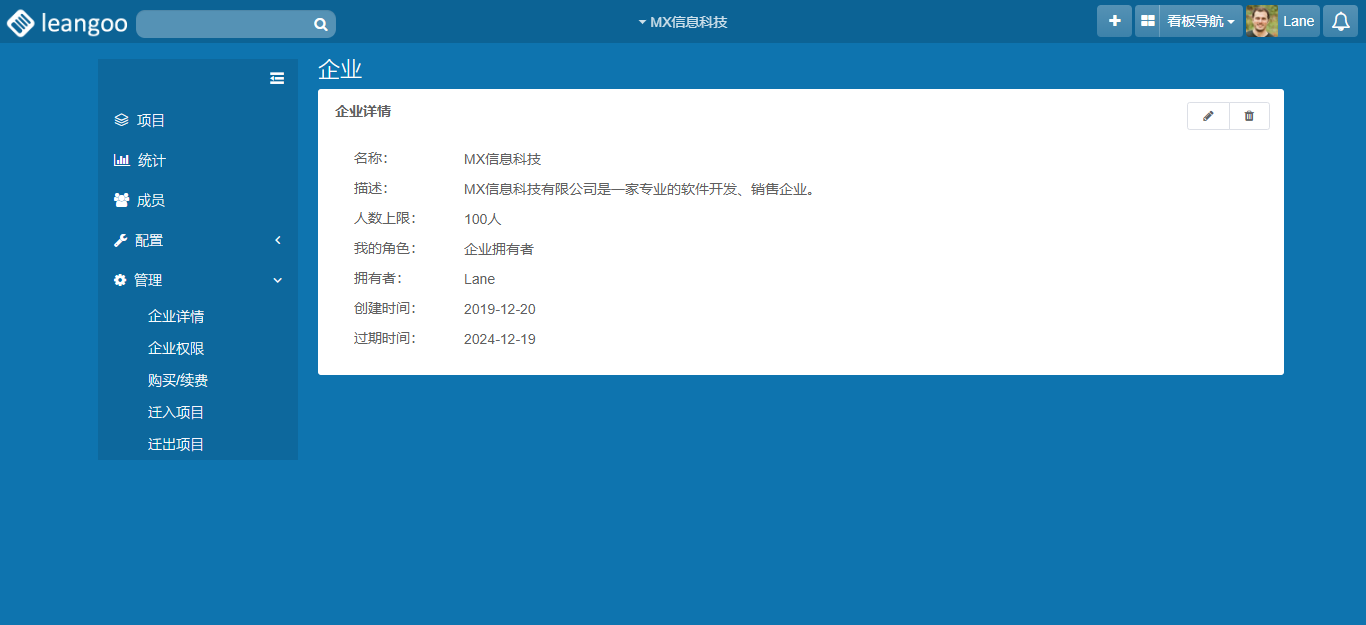Select 迁入项目 submenu item
This screenshot has width=1366, height=625.
[x=176, y=412]
